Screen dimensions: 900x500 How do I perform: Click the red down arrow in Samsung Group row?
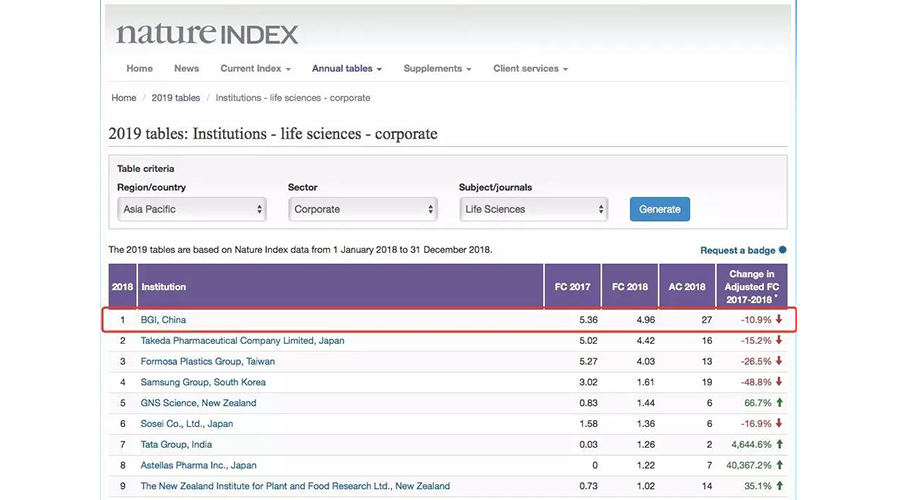tap(779, 381)
